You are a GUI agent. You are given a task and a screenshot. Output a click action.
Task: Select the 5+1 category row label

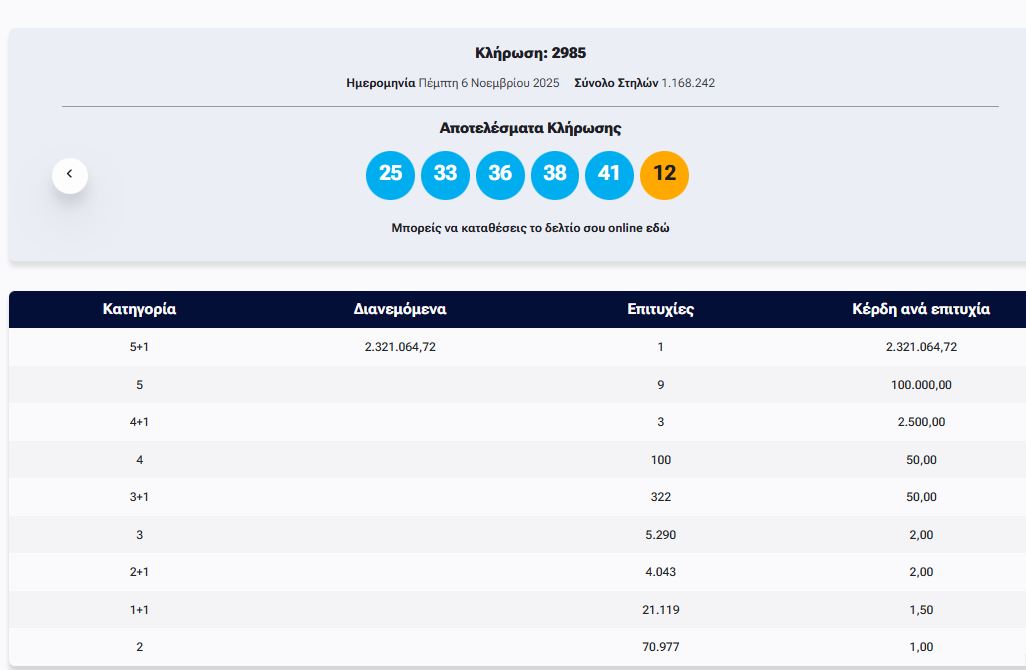pos(139,347)
